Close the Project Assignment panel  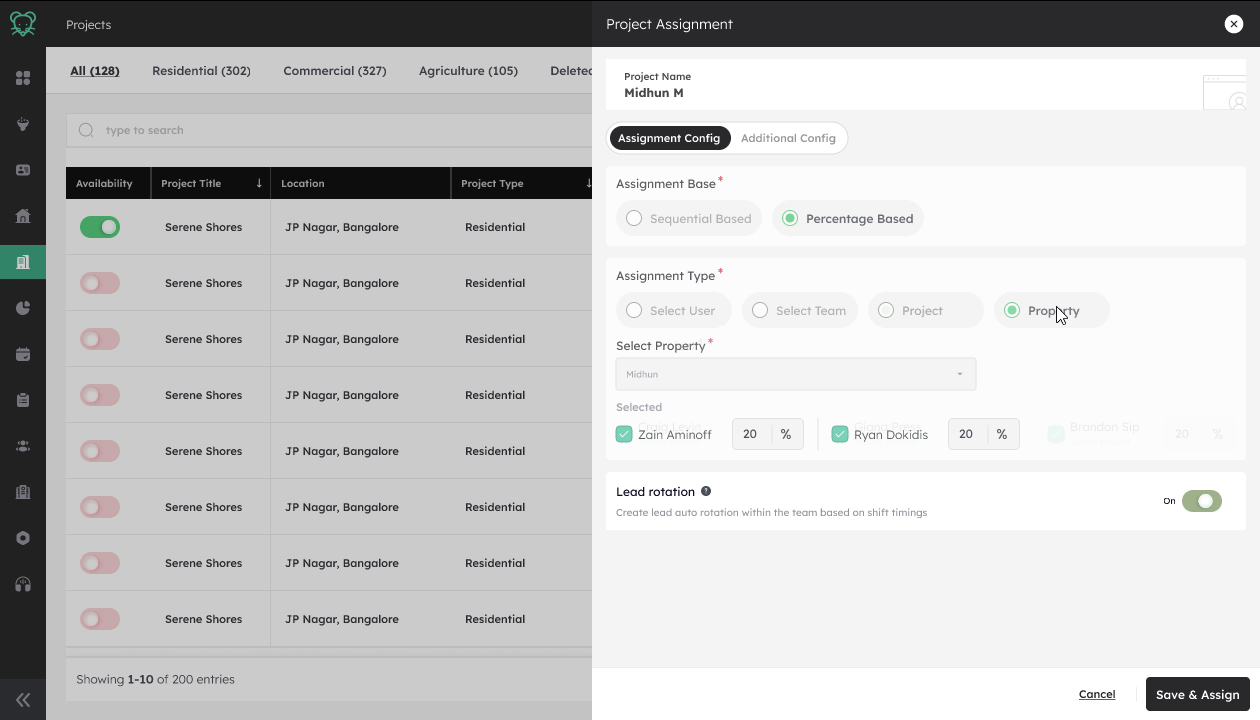point(1233,24)
